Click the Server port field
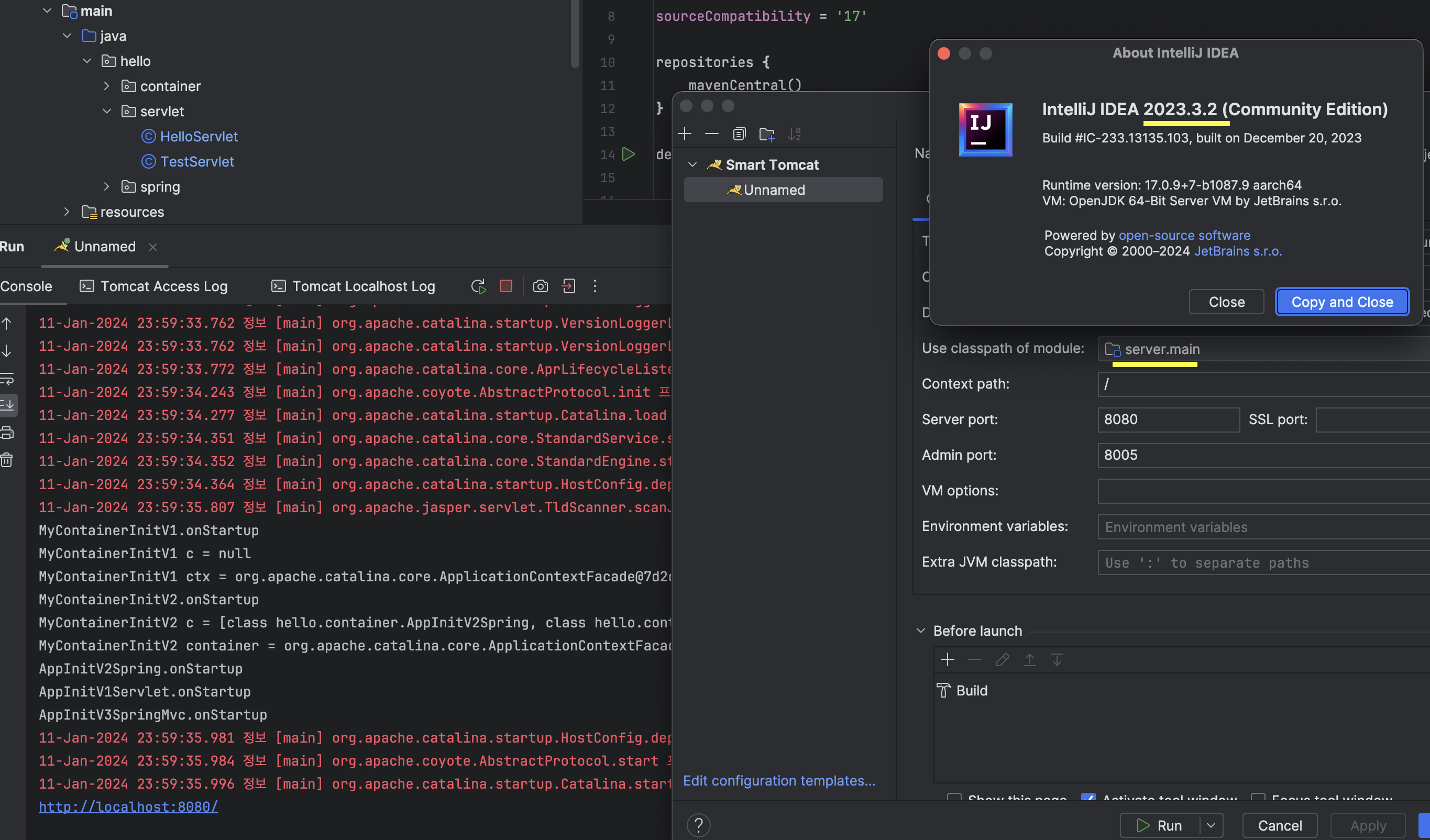The image size is (1430, 840). point(1169,419)
